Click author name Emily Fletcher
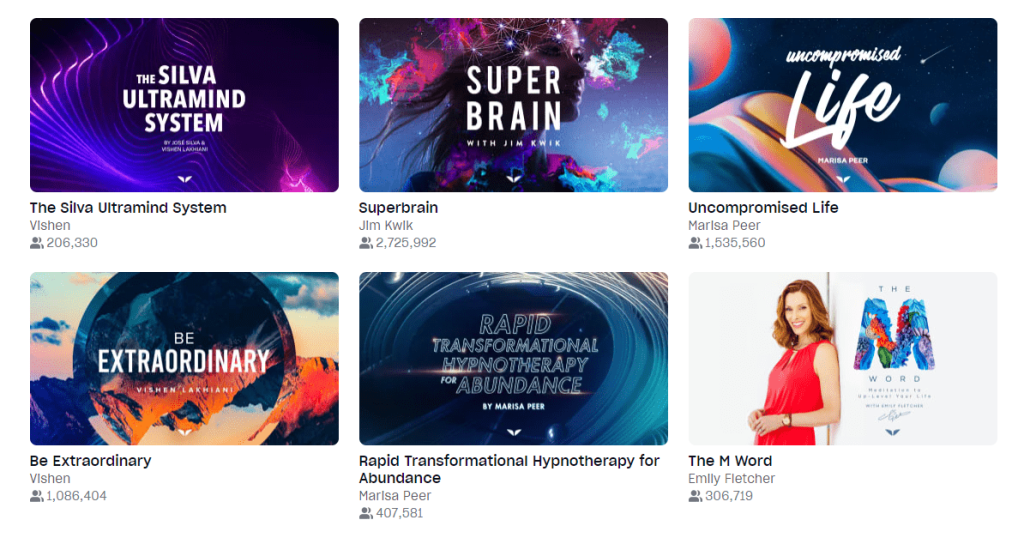 click(731, 479)
